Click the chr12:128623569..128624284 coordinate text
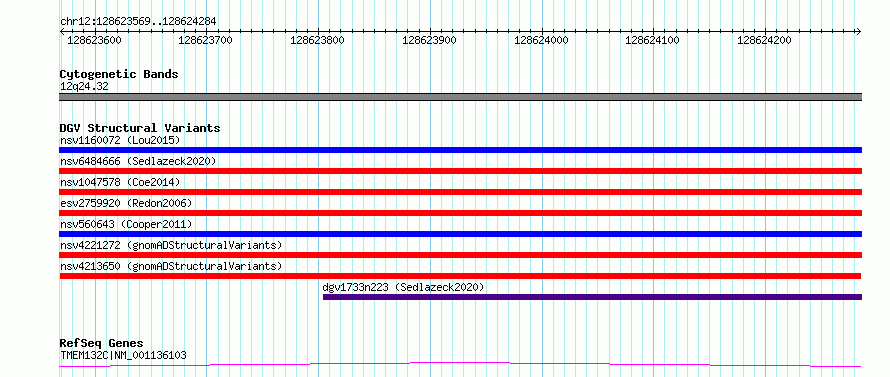 coord(138,22)
